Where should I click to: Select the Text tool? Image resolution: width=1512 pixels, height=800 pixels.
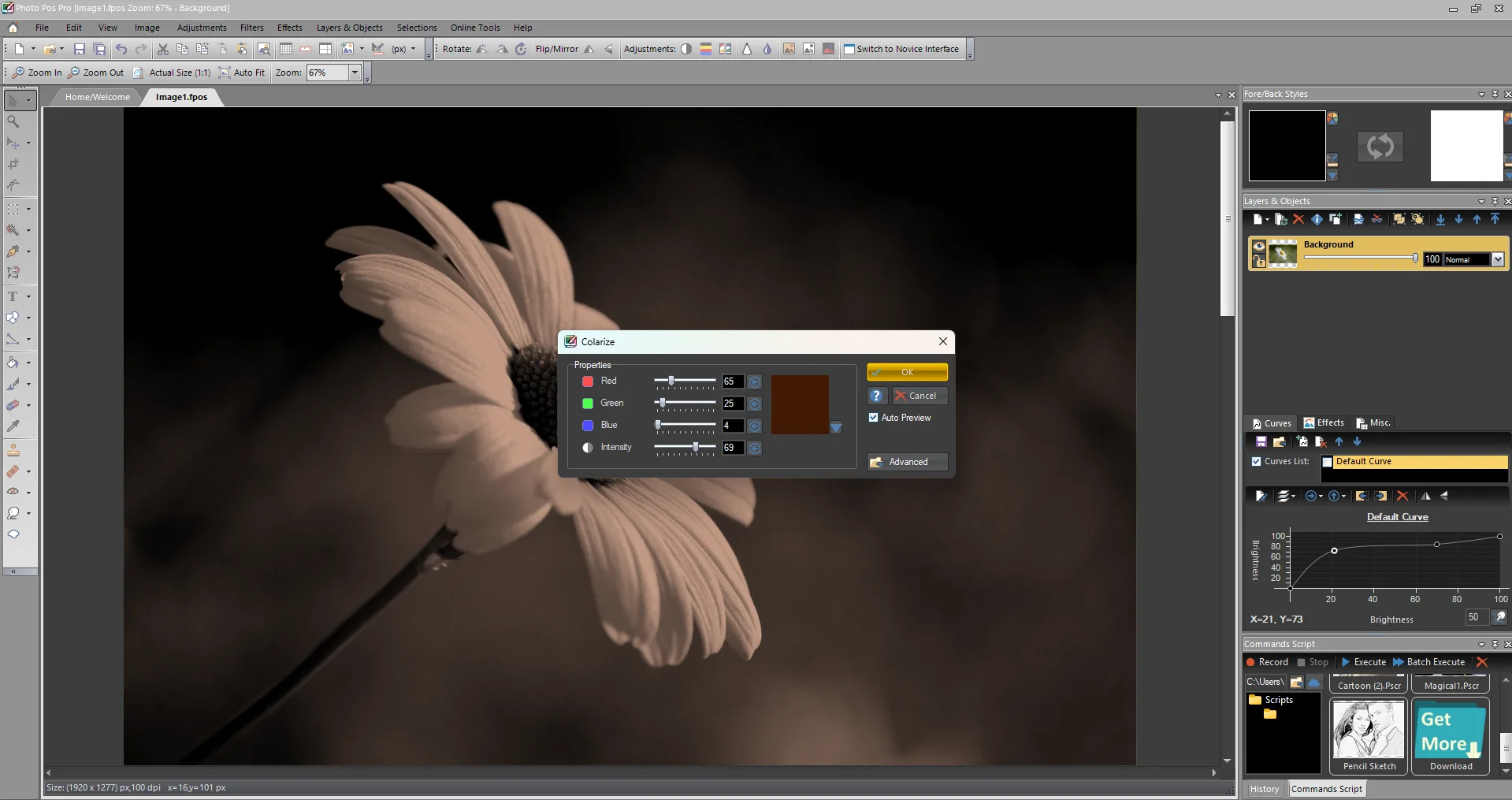point(13,296)
